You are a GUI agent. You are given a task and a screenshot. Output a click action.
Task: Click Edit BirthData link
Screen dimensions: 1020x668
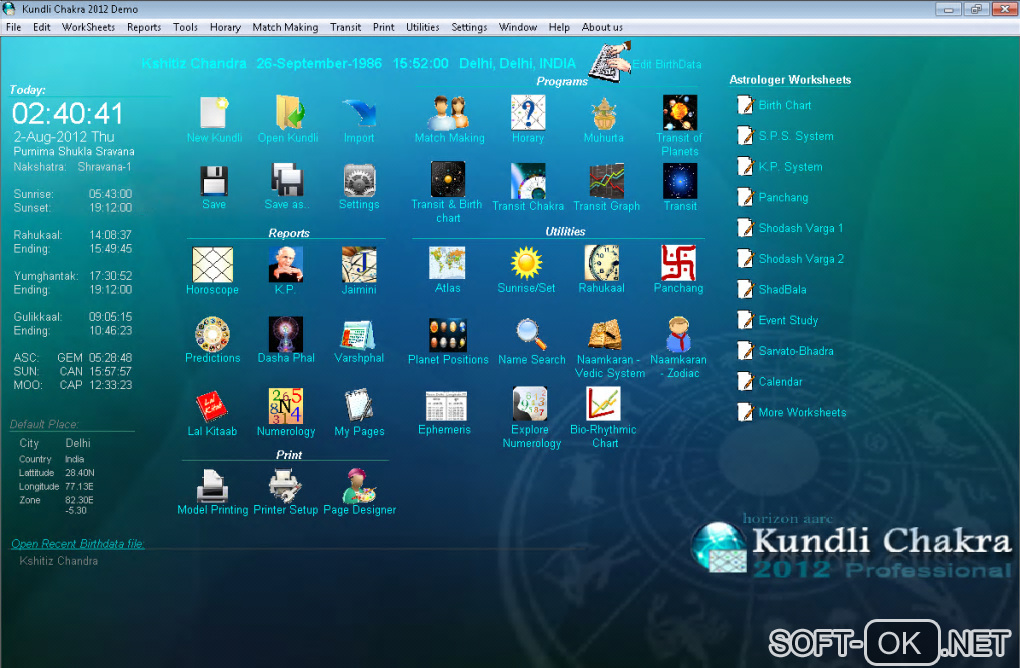click(x=667, y=64)
